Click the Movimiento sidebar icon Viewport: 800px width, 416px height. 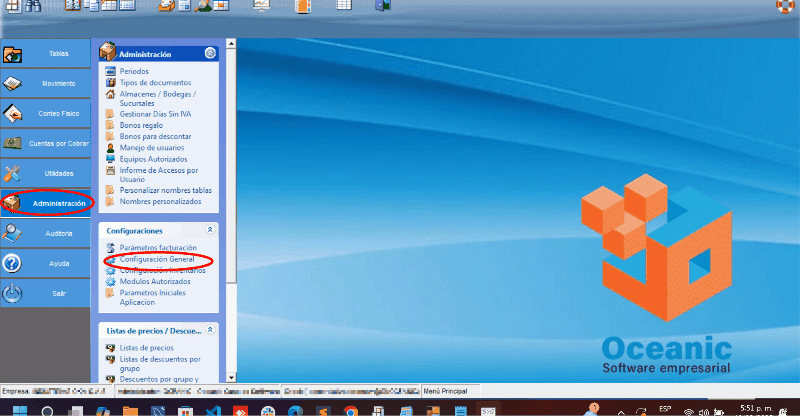13,83
